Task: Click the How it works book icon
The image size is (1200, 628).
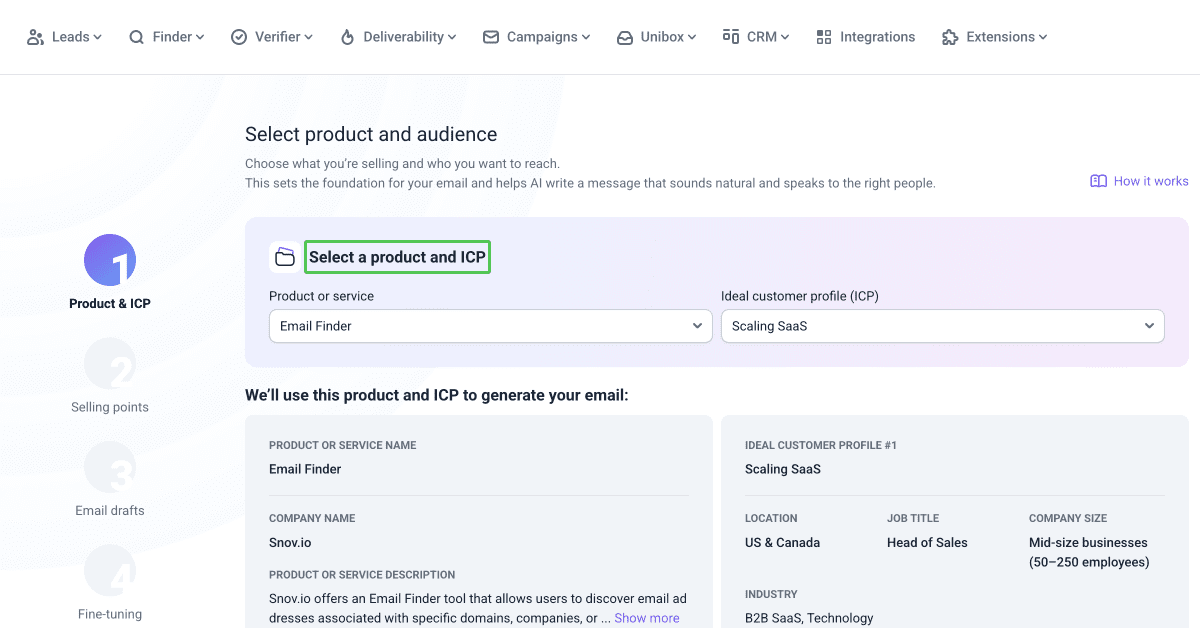Action: [1099, 181]
